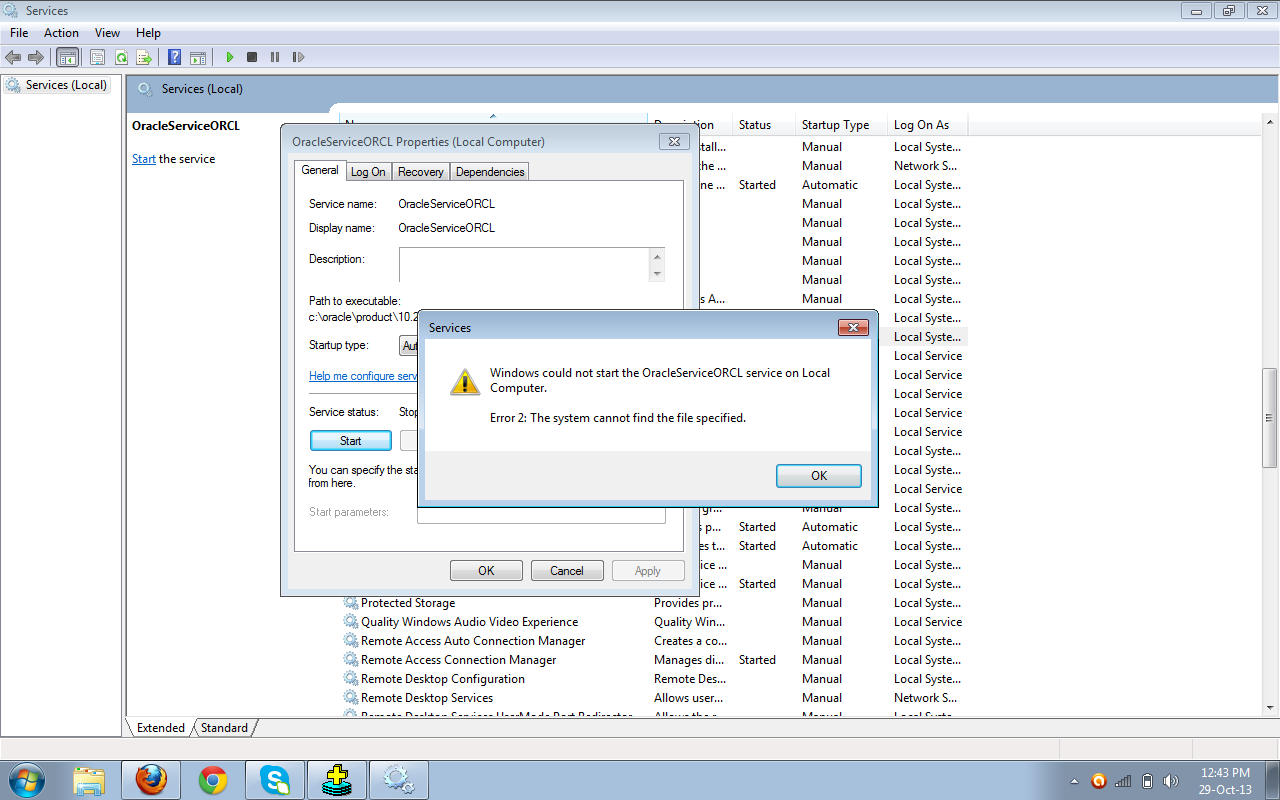Open the blue Help toolbar icon
The image size is (1280, 800).
pyautogui.click(x=175, y=57)
